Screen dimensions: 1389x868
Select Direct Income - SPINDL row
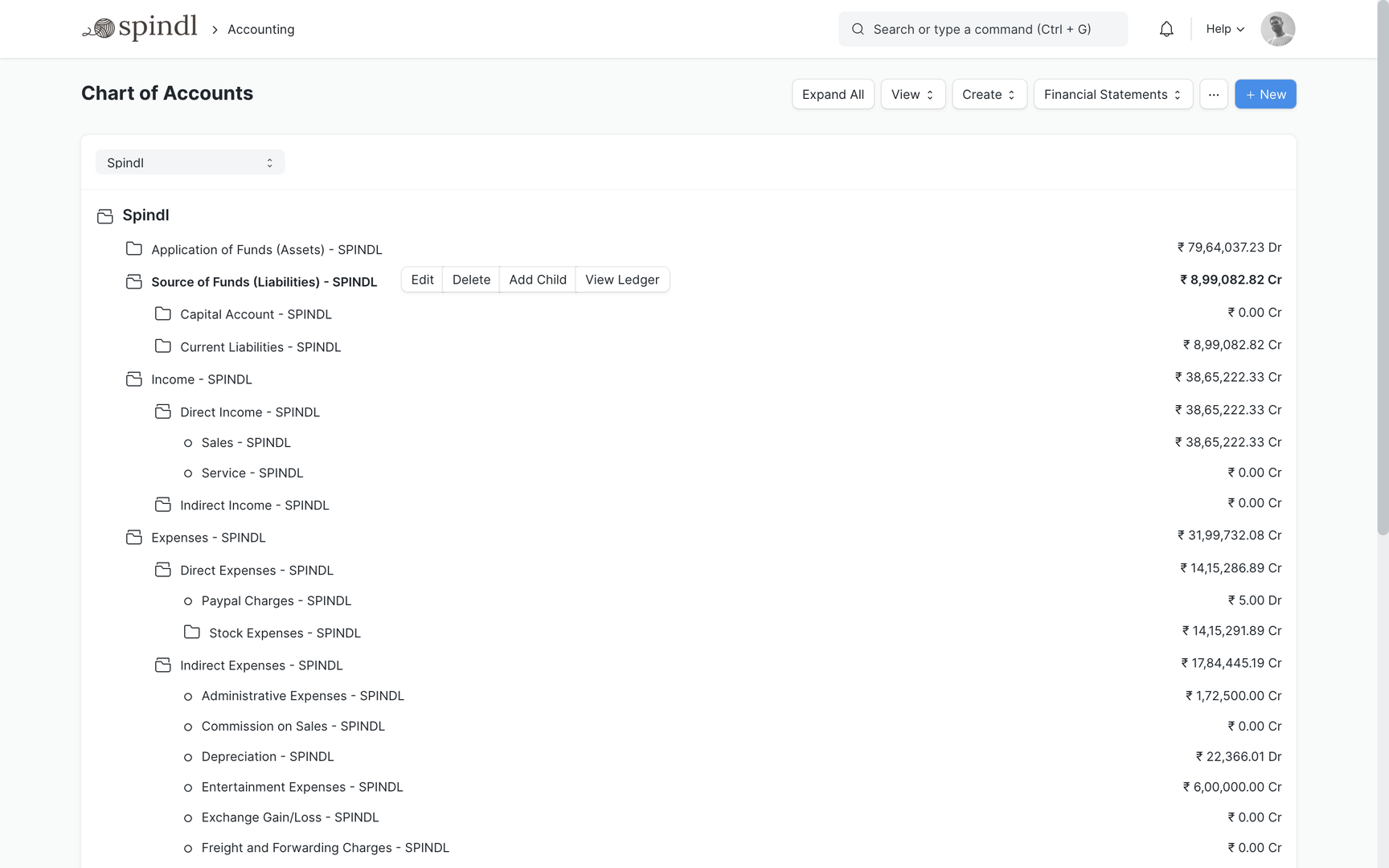coord(250,412)
